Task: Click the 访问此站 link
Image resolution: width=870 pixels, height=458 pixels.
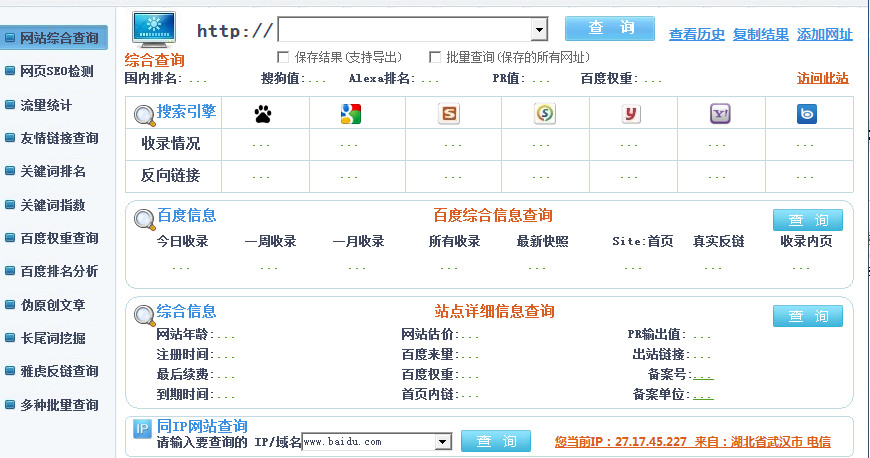Action: point(822,77)
